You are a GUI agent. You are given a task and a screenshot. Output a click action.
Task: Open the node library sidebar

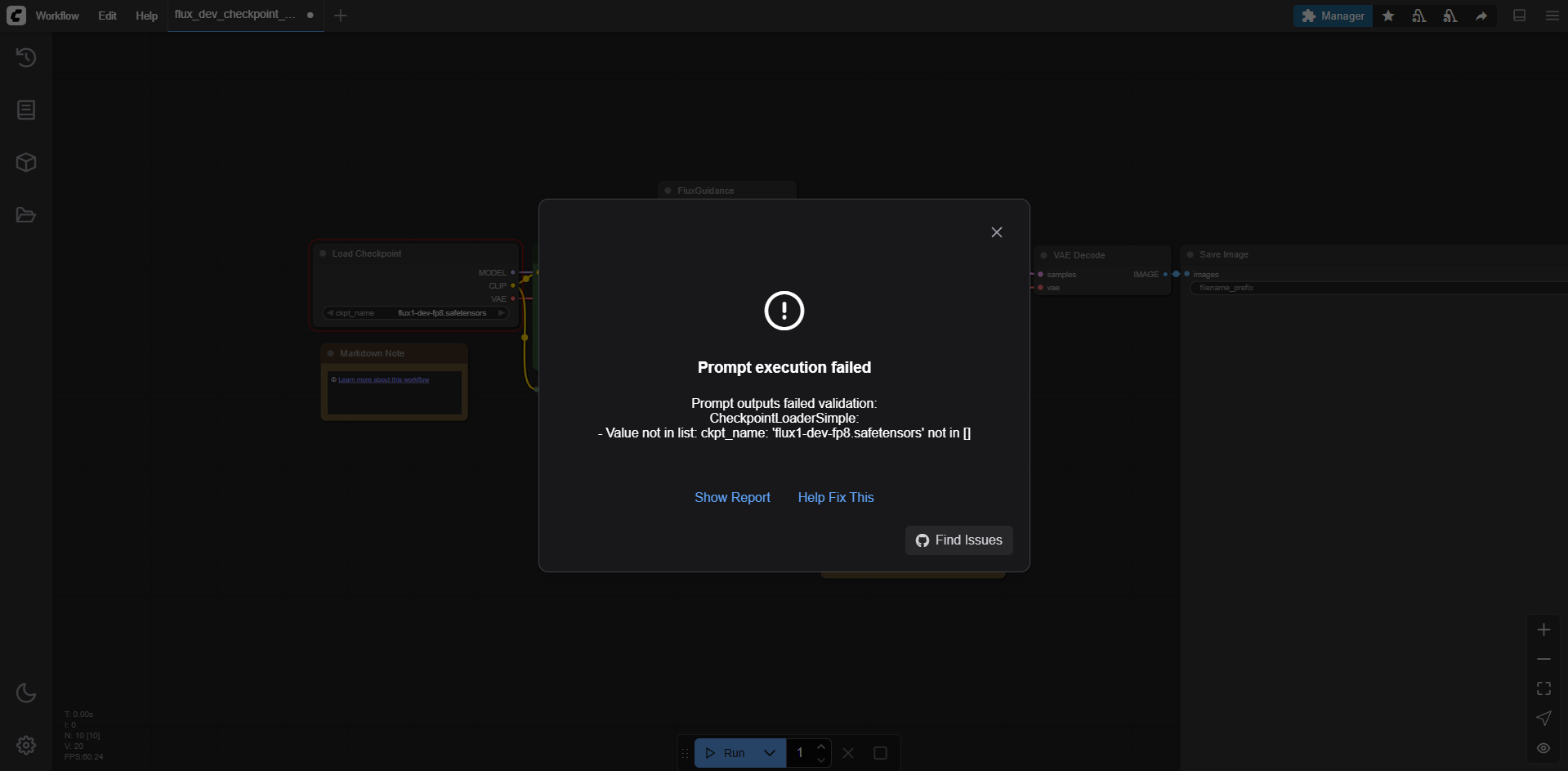click(x=26, y=110)
